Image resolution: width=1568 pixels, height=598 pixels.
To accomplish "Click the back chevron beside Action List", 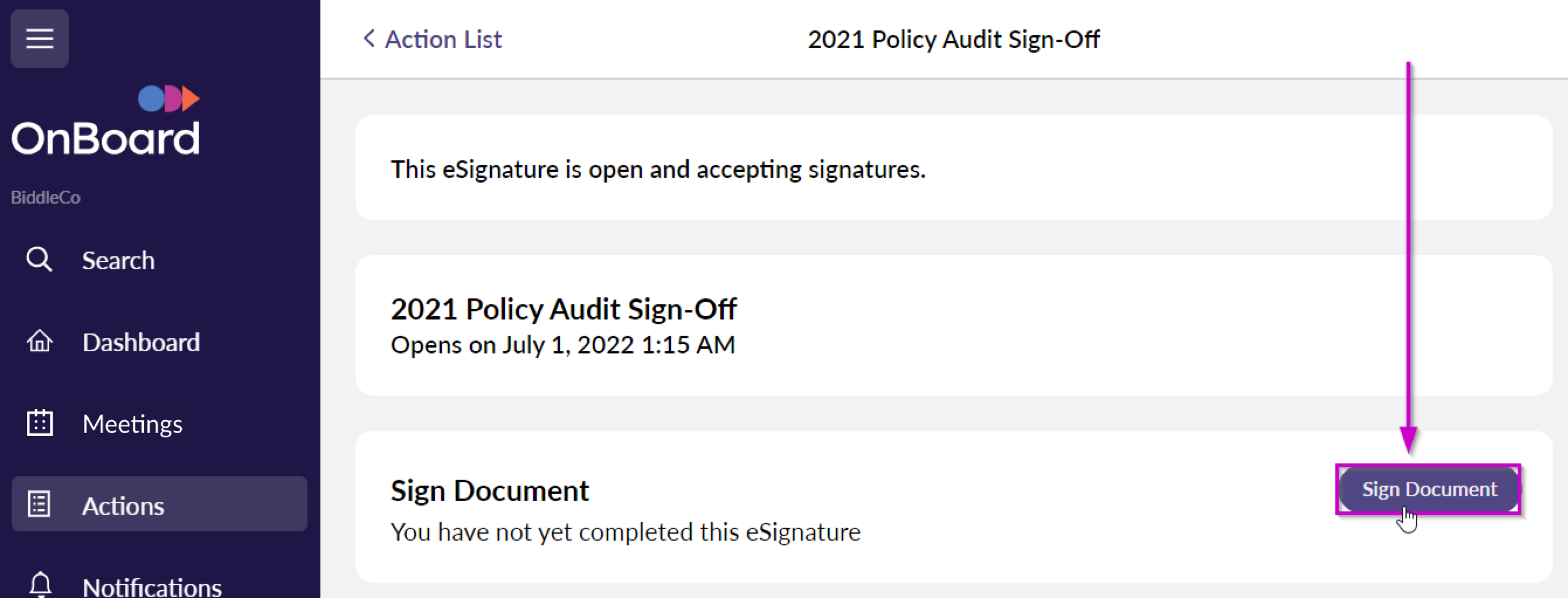I will coord(369,39).
